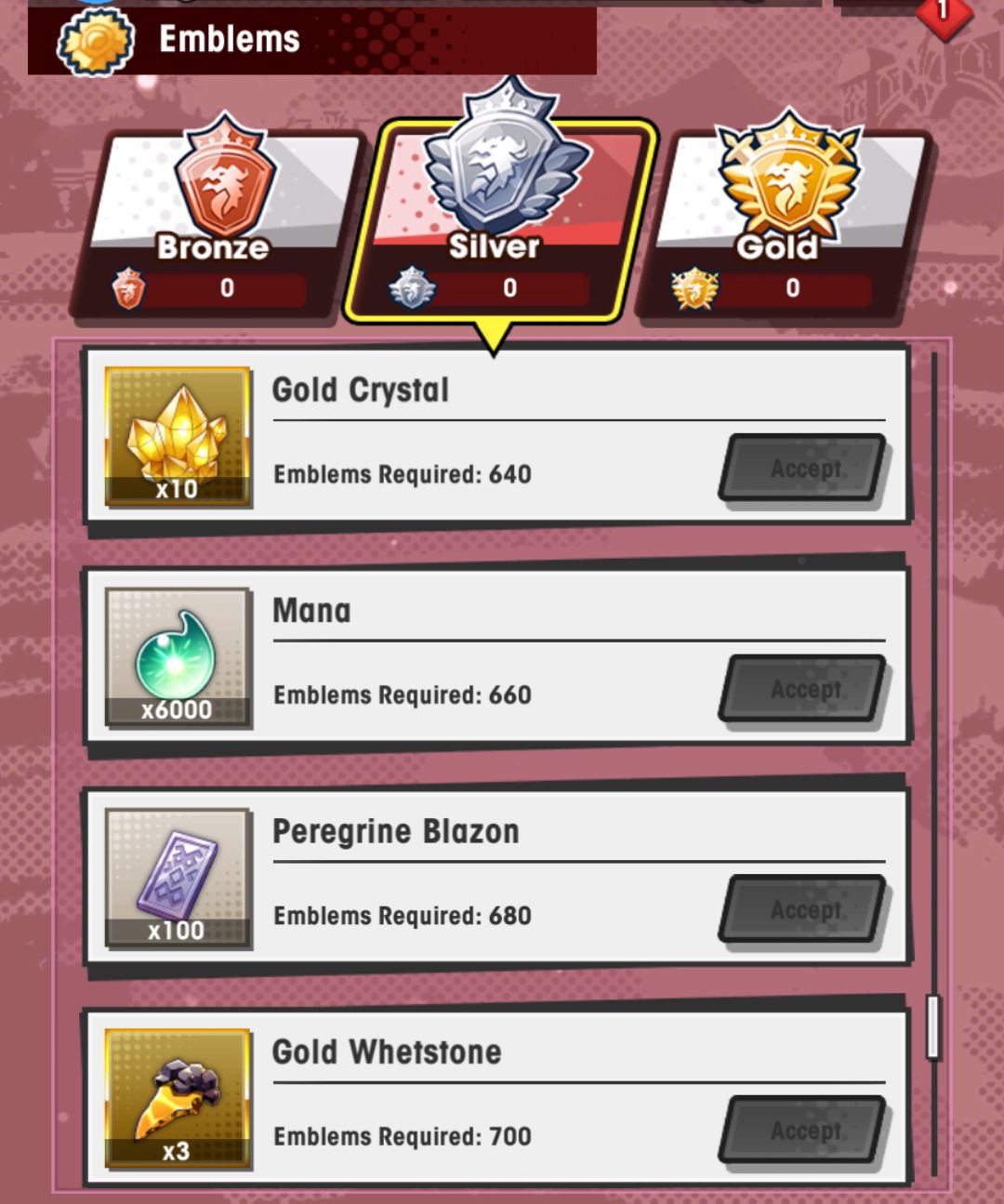Open the Peregrine Blazon reward entry title

pos(395,831)
